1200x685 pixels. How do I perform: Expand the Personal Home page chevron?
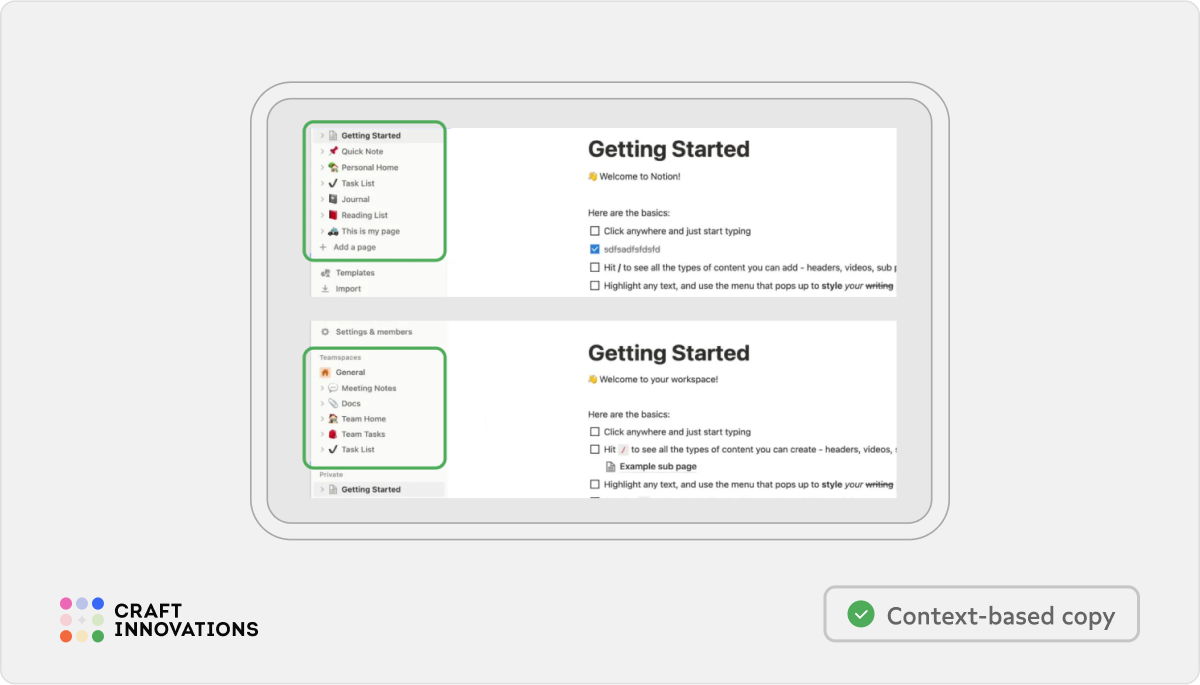322,168
